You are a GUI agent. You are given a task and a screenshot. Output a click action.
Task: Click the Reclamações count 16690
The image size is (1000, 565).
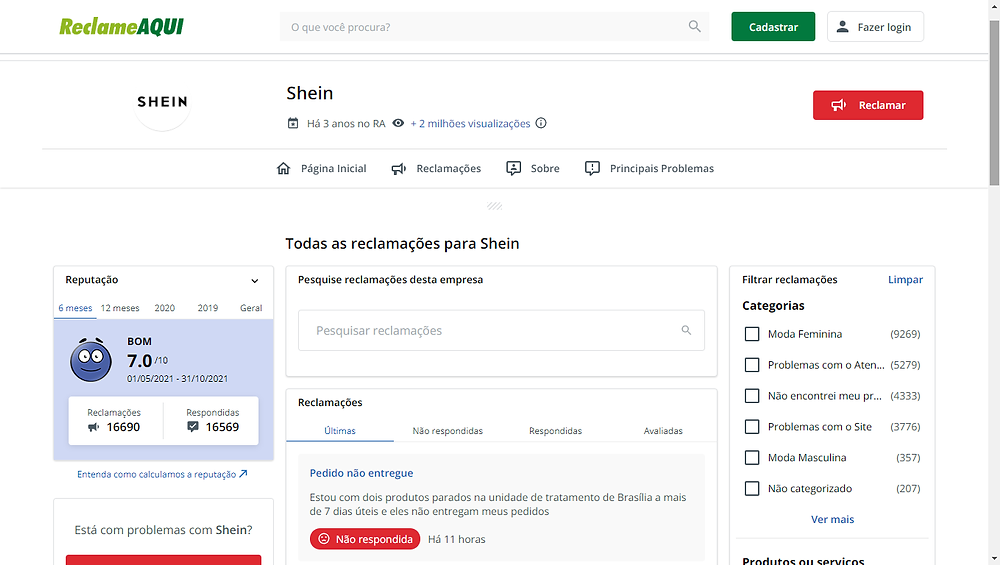click(123, 427)
